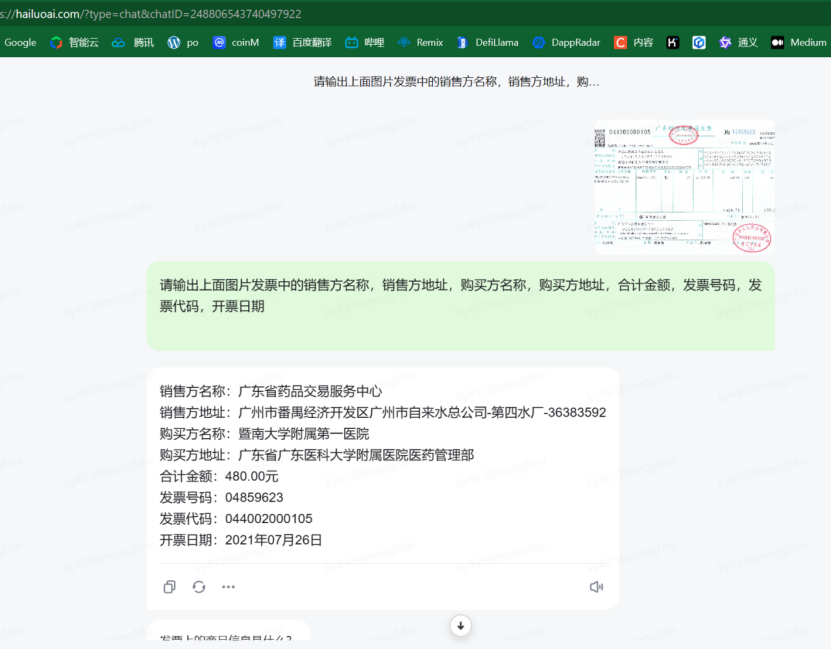This screenshot has height=650, width=831.
Task: Click the 发票代码 044002000105 line
Action: (236, 519)
